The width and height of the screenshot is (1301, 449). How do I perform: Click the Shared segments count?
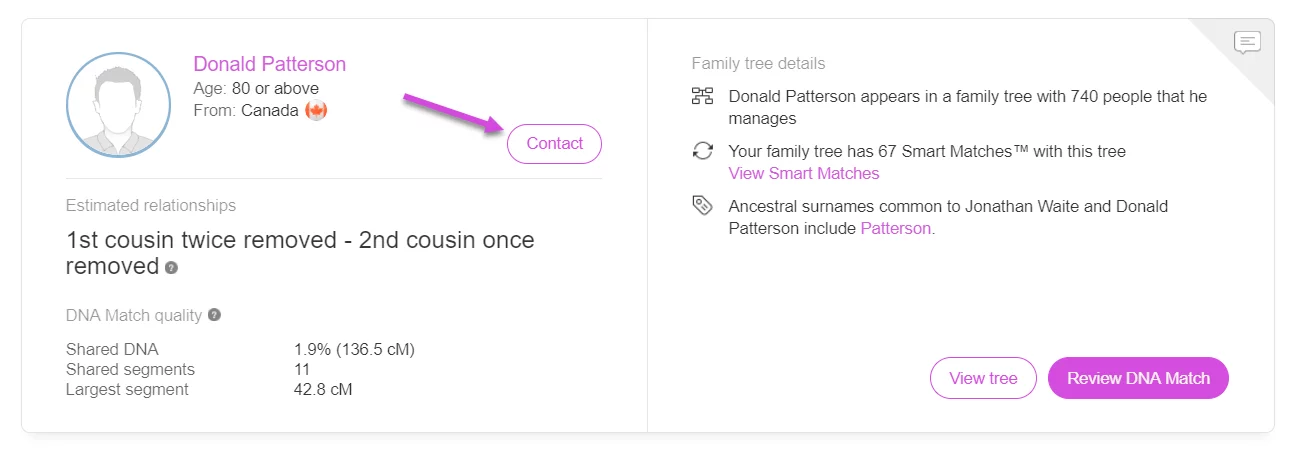tap(301, 369)
